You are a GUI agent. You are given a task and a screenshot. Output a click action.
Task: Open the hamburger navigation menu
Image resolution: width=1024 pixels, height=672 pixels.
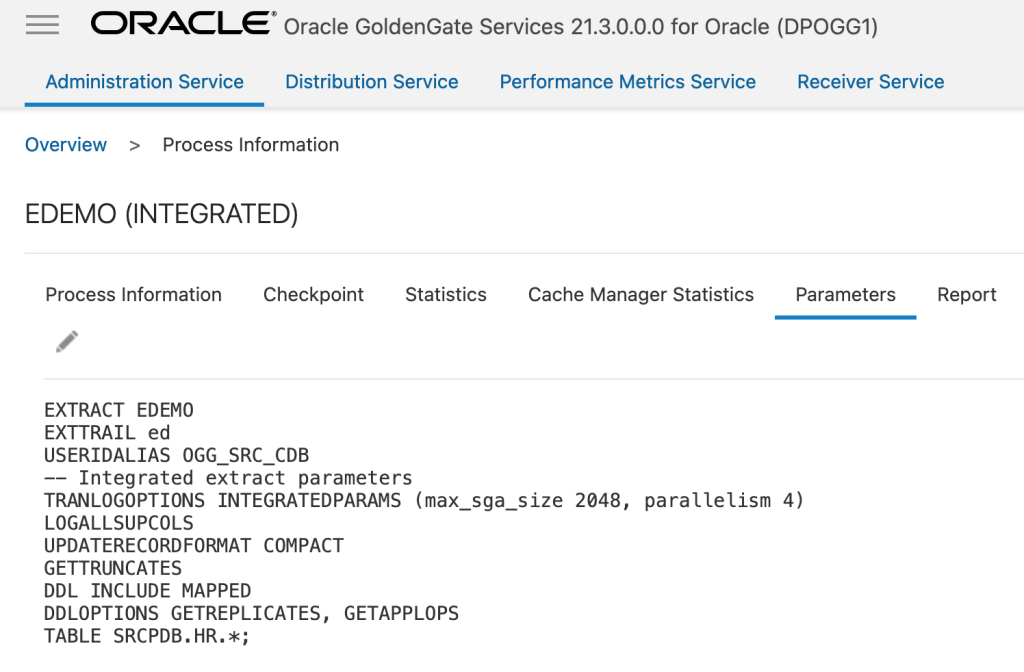pyautogui.click(x=42, y=26)
